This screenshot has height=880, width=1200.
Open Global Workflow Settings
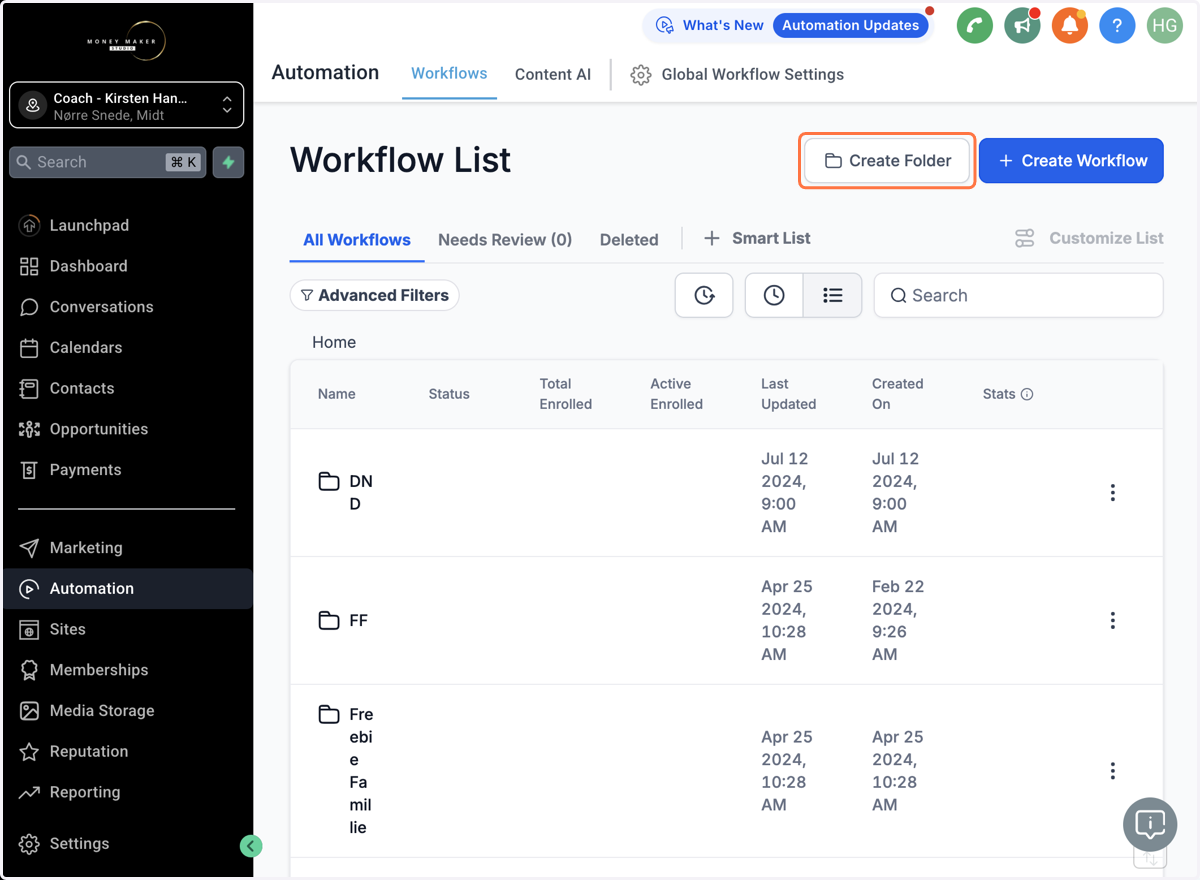pyautogui.click(x=737, y=75)
